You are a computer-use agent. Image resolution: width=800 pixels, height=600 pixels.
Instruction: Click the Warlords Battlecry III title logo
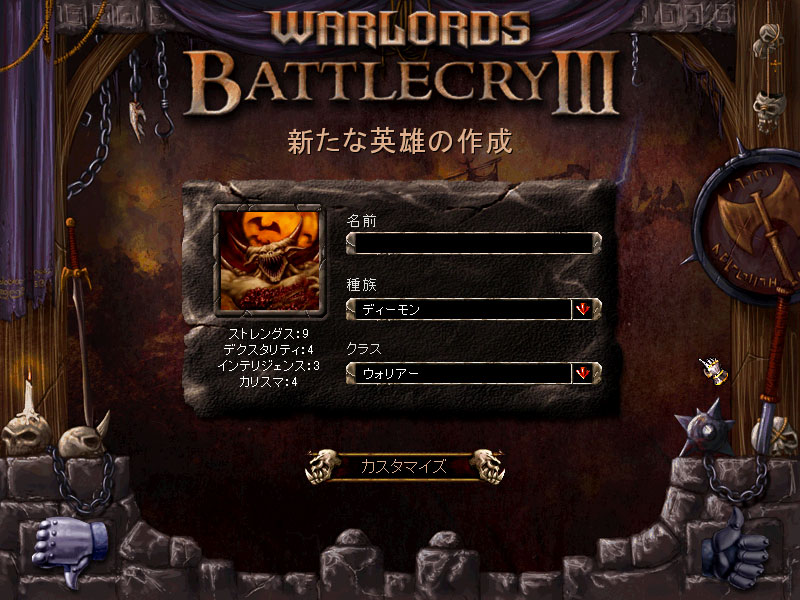point(402,64)
